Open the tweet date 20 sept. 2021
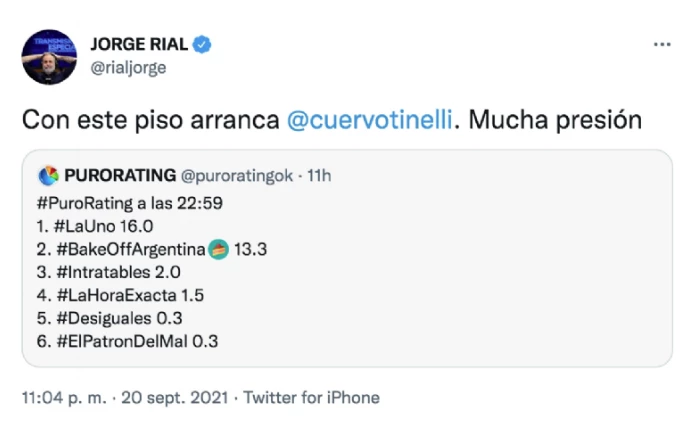This screenshot has height=428, width=692. pos(174,398)
